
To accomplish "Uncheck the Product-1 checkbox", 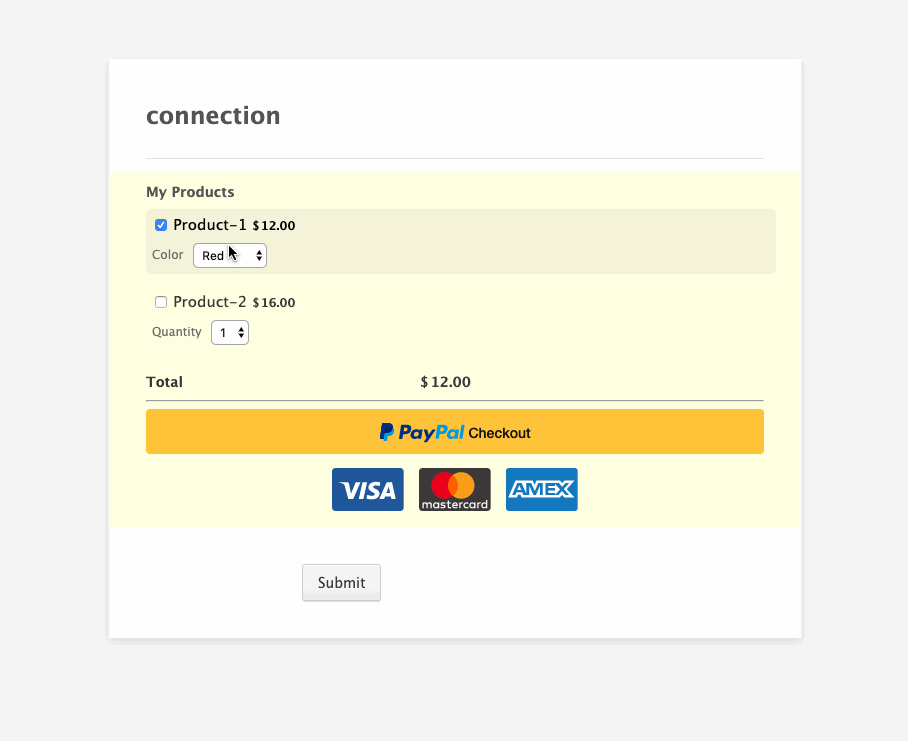I will coord(161,225).
